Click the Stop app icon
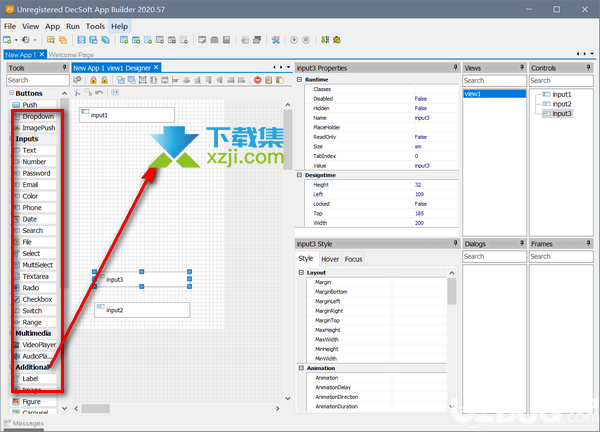Screen dimensions: 600x432 [306, 40]
